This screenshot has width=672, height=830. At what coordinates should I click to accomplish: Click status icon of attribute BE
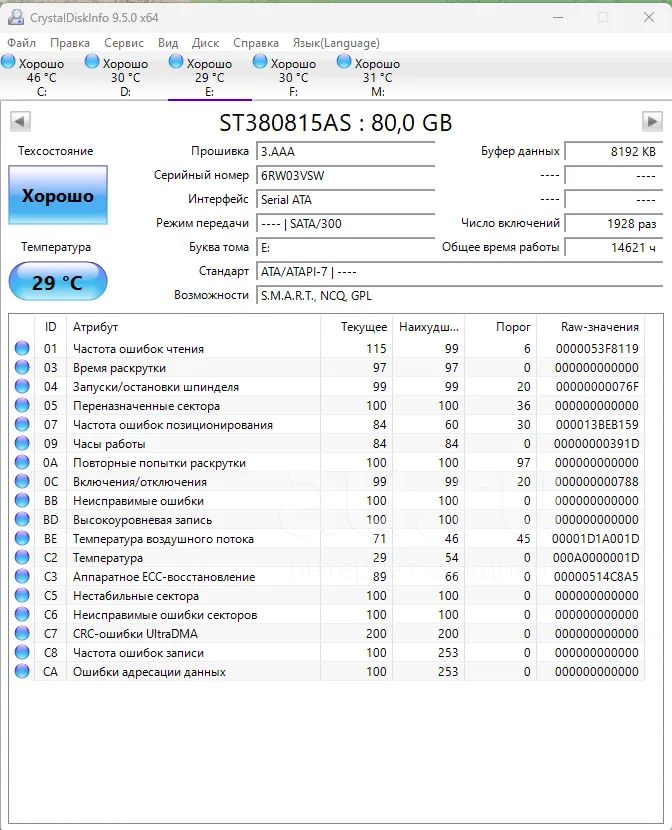(22, 538)
